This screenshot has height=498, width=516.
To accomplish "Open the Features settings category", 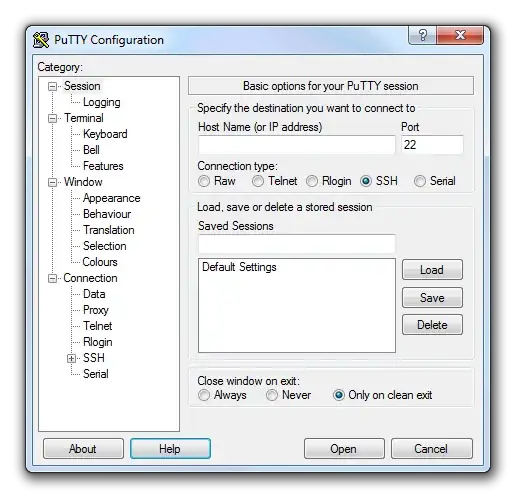I will click(x=103, y=166).
